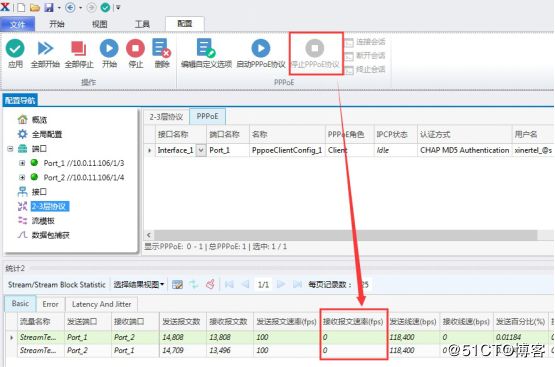This screenshot has width=555, height=367.
Task: Switch to the 工具 (Tools) ribbon tab
Action: (x=142, y=24)
